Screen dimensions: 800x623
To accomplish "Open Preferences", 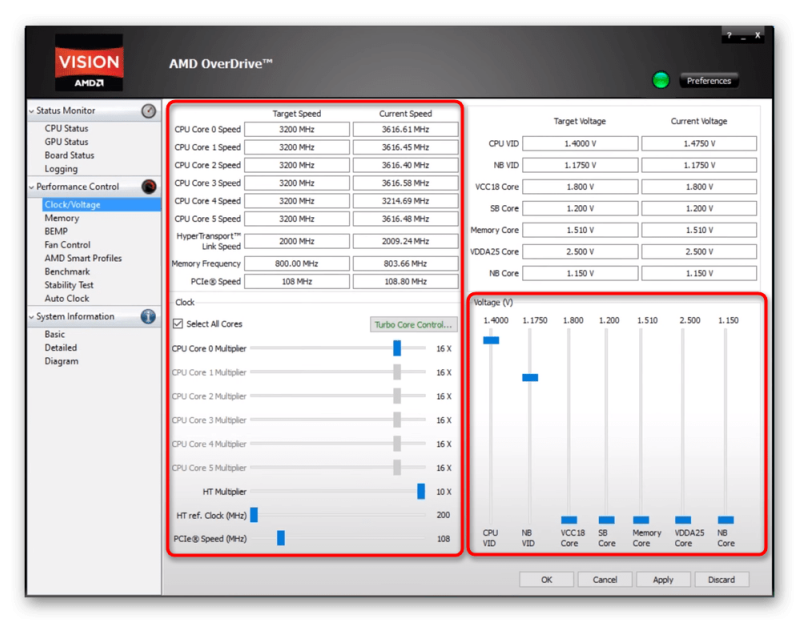I will (709, 81).
